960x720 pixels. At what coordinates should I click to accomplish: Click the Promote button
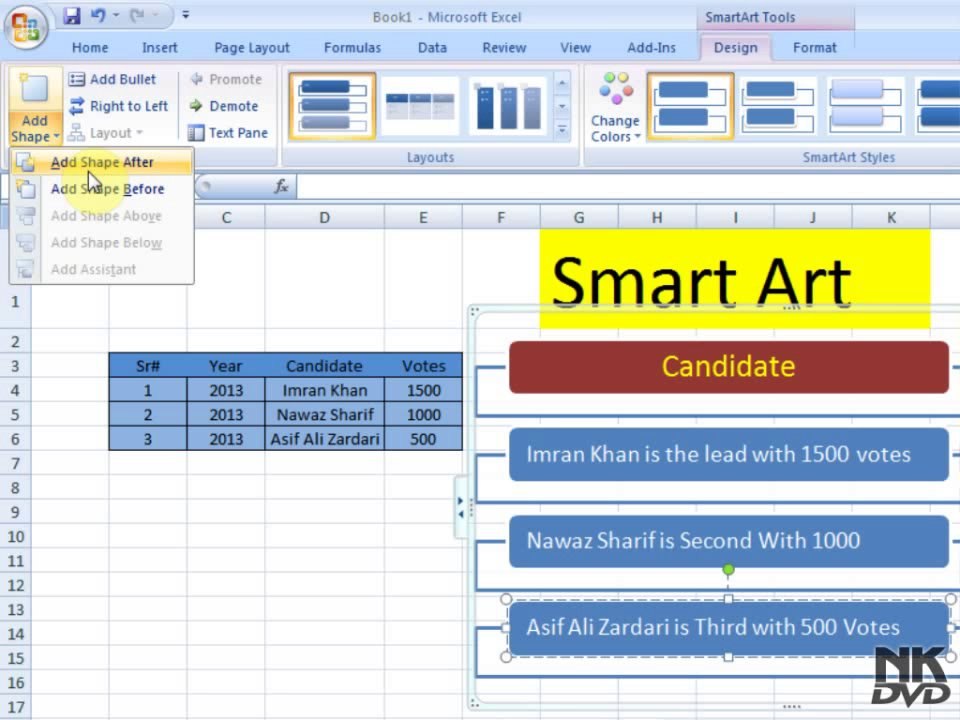pos(226,79)
